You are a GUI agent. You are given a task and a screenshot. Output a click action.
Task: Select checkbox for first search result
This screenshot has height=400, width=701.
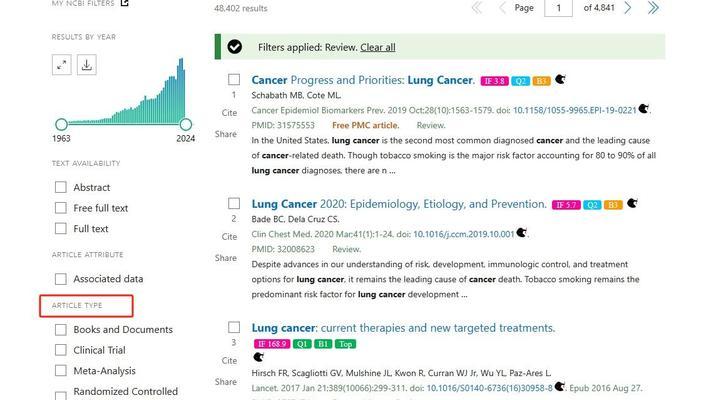[234, 79]
